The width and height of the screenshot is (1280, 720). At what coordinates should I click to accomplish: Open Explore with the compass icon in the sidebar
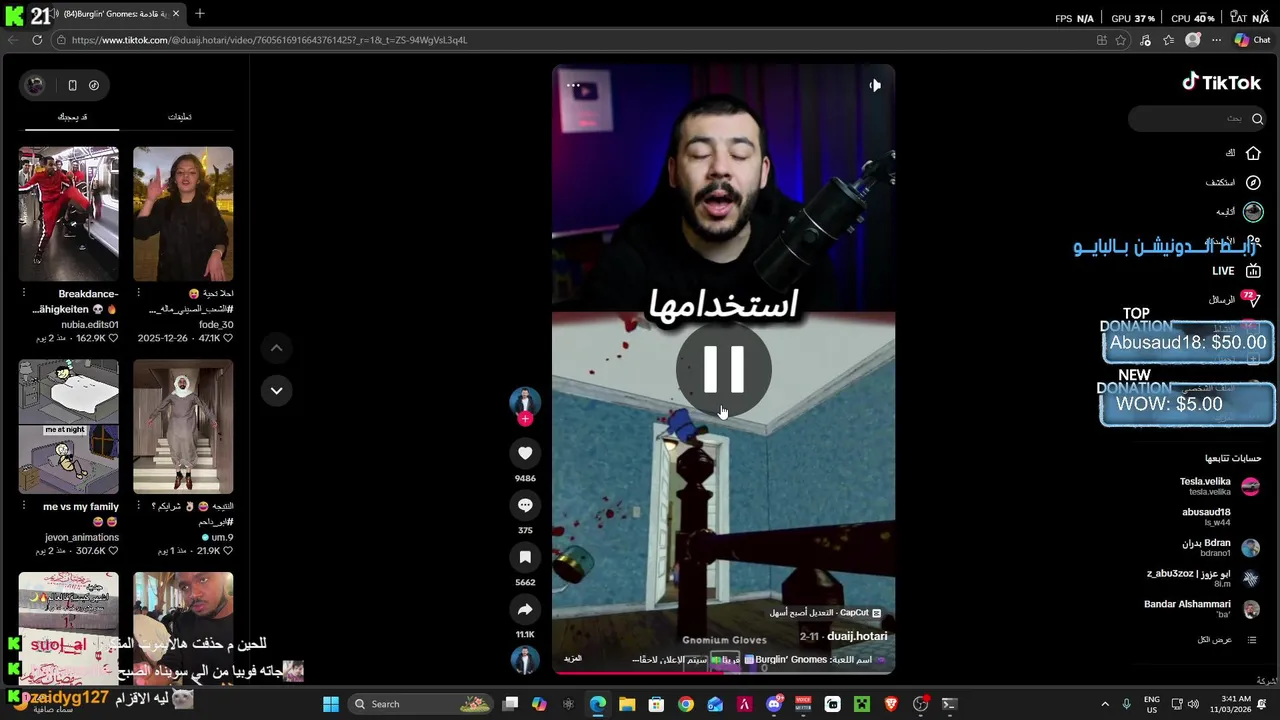[1253, 183]
